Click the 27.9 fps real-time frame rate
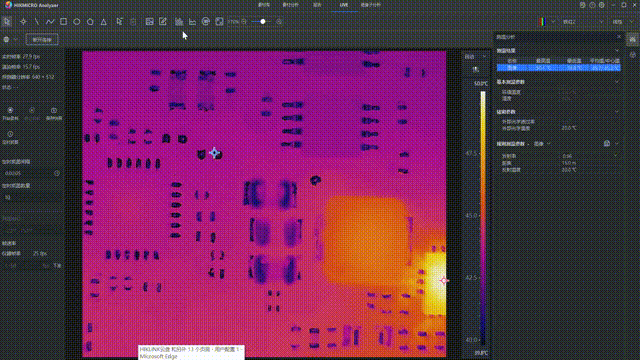The height and width of the screenshot is (360, 640). (x=31, y=57)
